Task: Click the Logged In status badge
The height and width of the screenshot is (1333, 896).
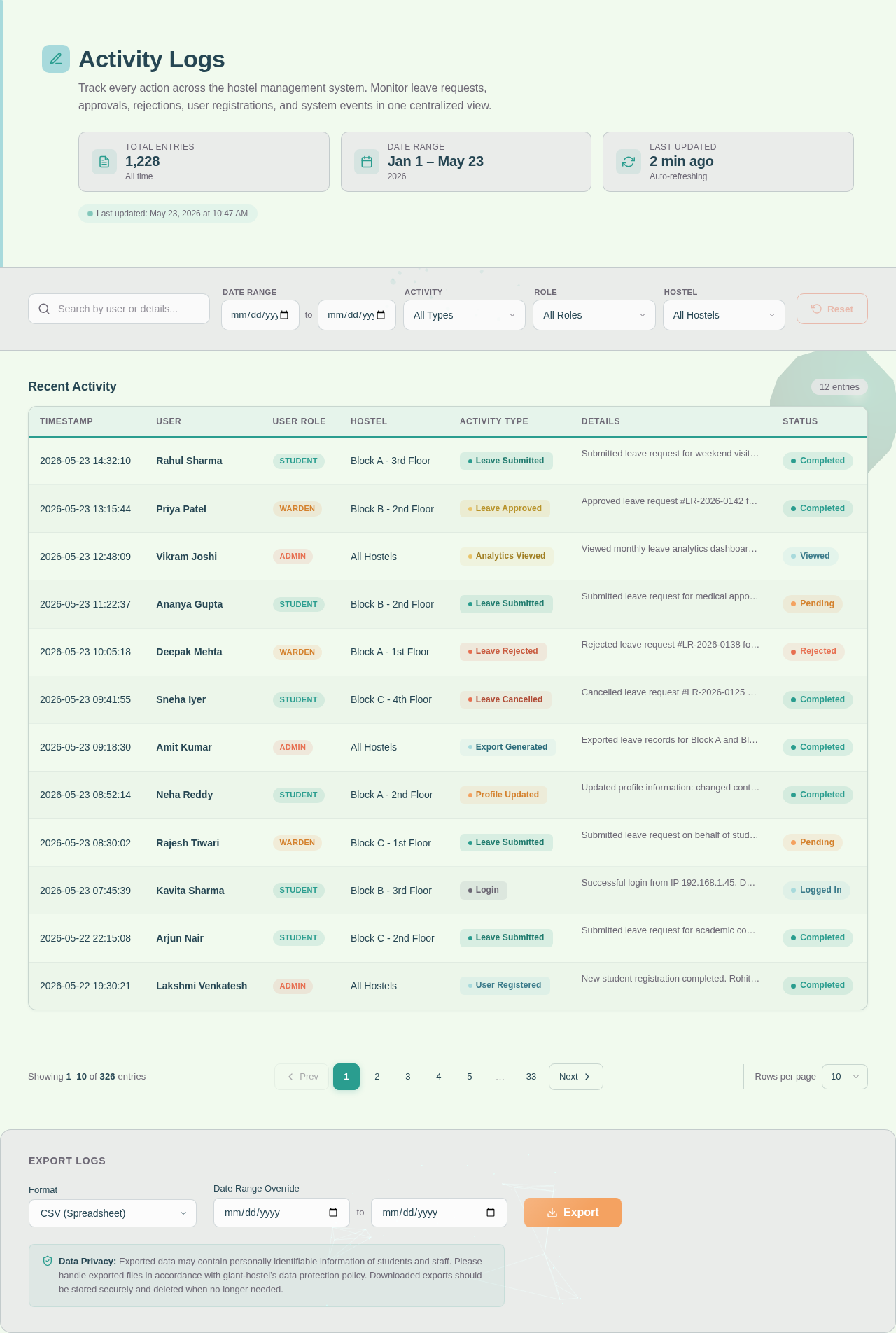Action: (x=817, y=890)
